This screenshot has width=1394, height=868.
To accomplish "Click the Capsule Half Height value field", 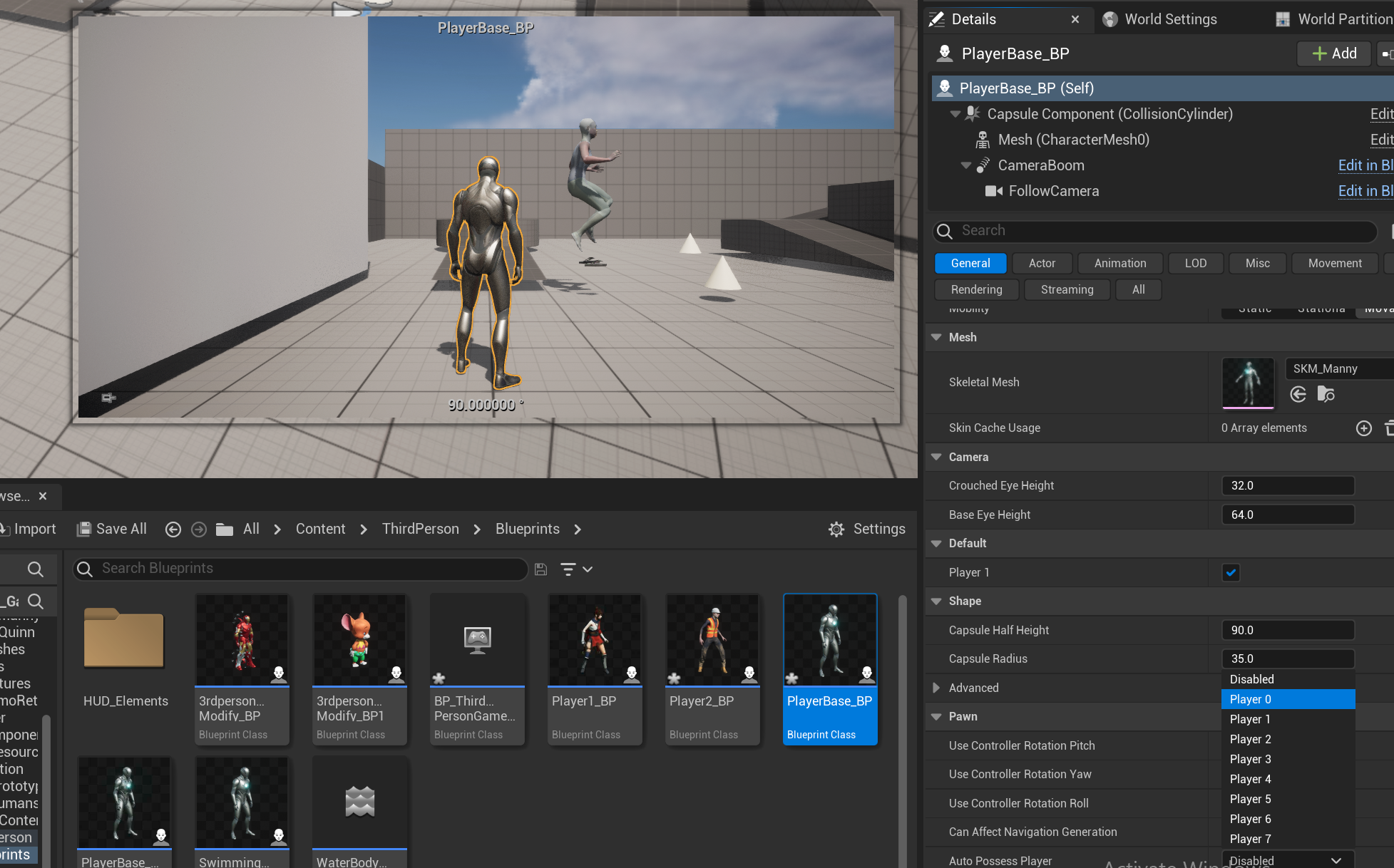I will 1287,630.
